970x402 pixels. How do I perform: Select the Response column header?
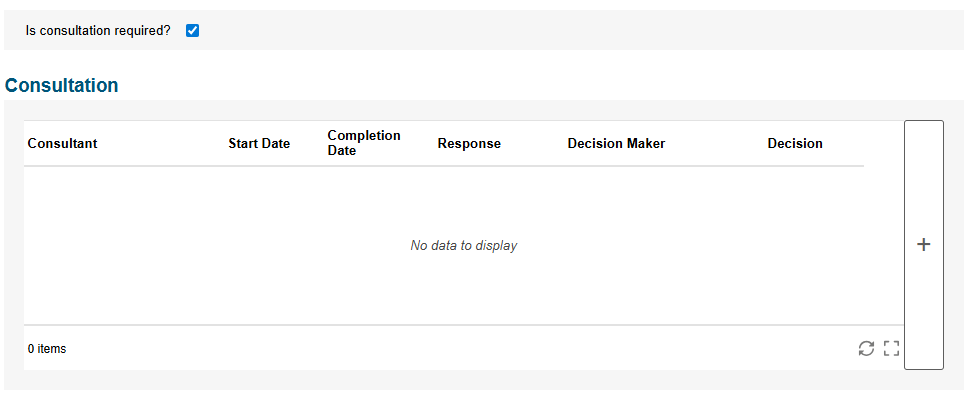tap(469, 143)
